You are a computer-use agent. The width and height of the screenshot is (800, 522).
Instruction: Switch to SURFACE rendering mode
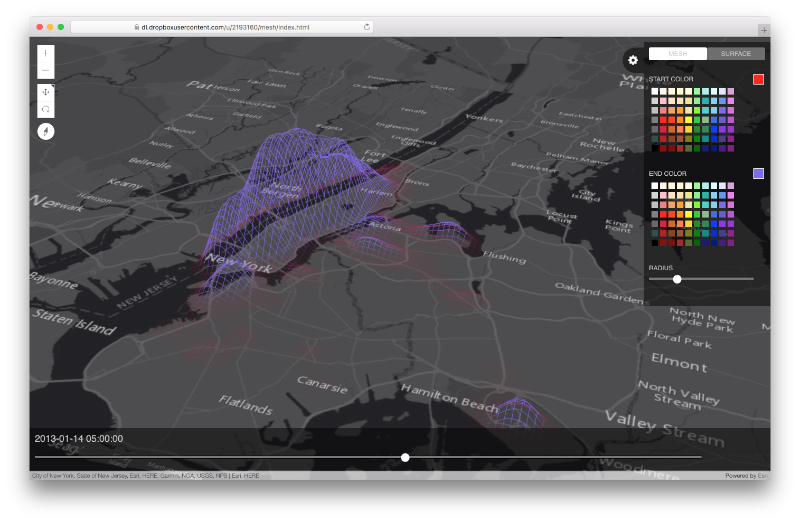[736, 54]
